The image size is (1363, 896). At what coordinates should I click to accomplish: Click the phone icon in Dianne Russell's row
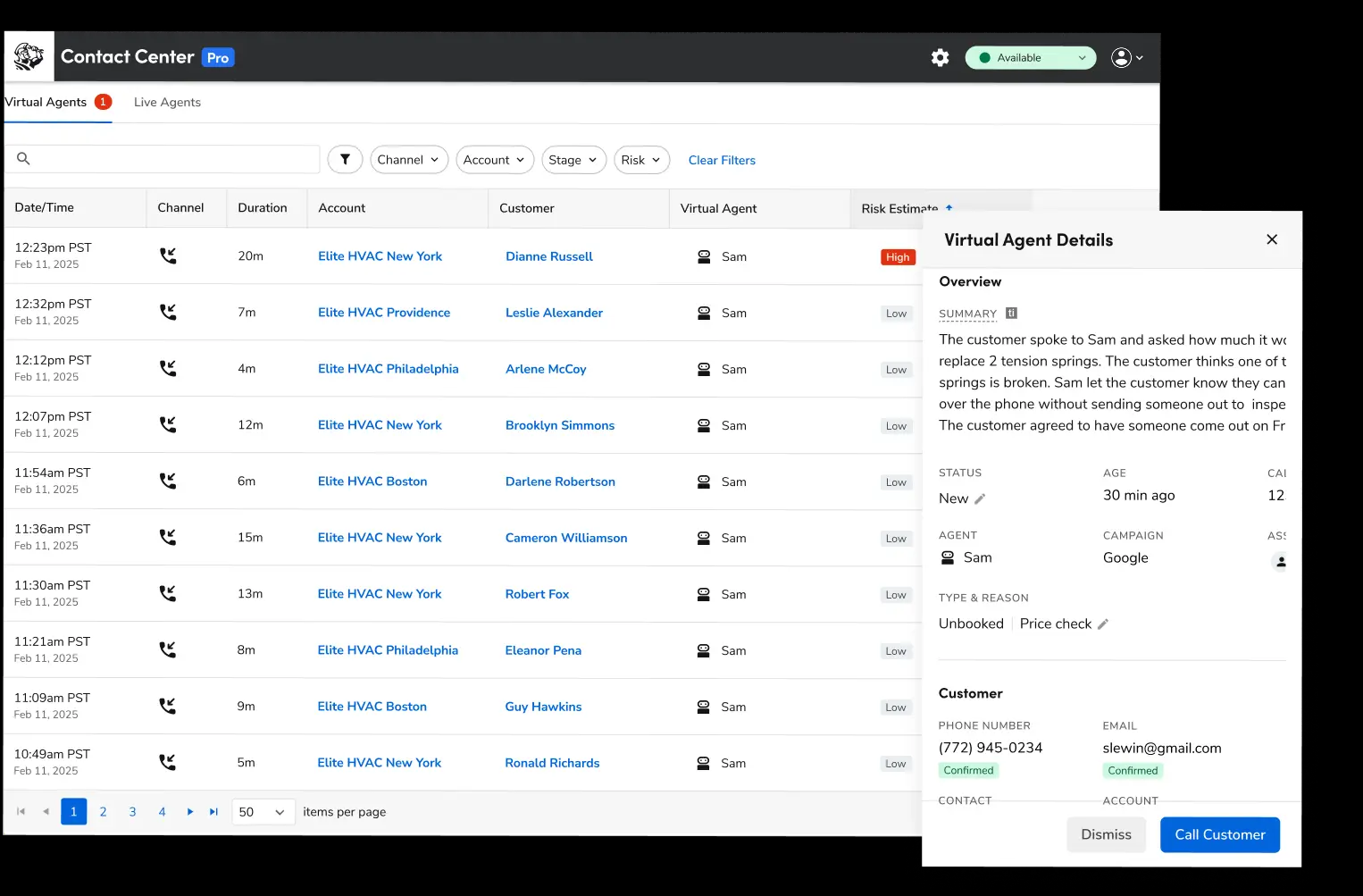168,255
